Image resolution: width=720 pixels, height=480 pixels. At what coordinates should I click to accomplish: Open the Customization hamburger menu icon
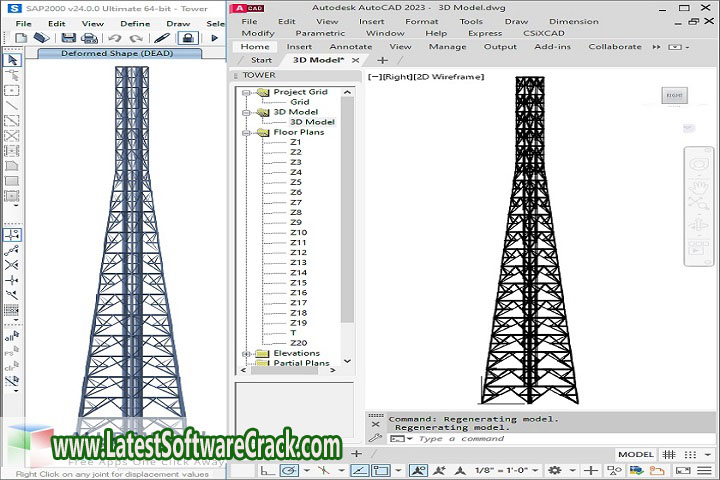(x=704, y=470)
